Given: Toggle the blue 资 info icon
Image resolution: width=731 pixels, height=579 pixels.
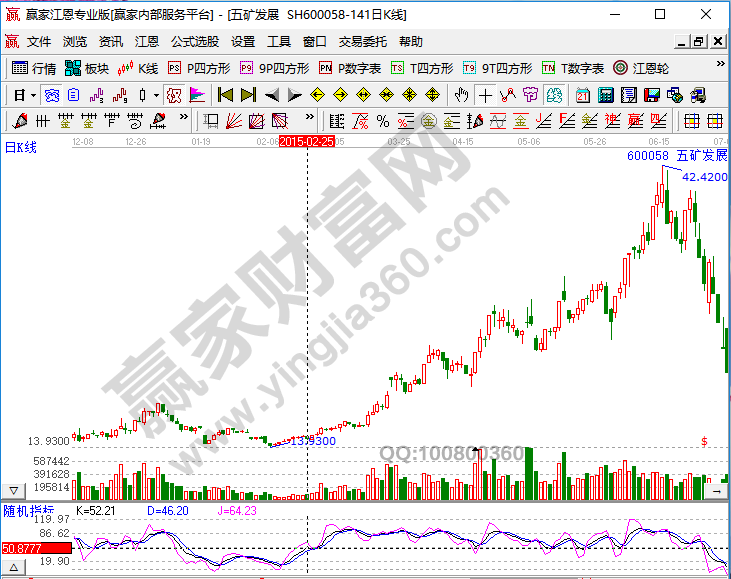Looking at the screenshot, I should click(x=51, y=96).
